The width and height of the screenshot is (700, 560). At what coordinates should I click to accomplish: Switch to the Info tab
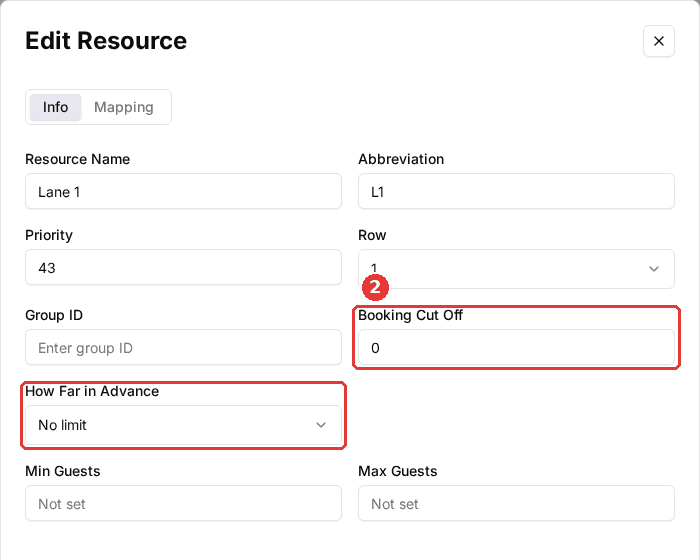[55, 107]
